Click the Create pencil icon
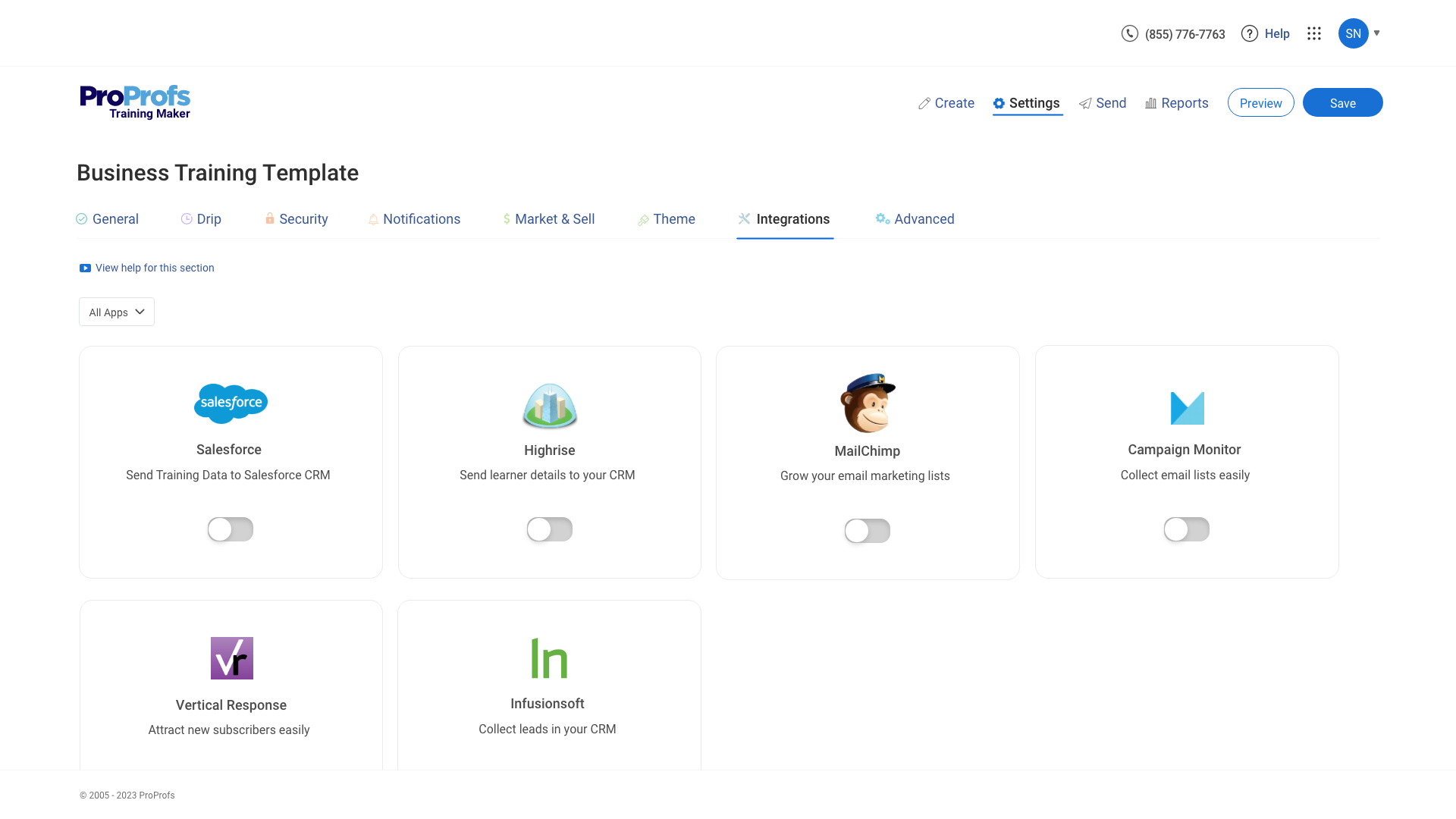This screenshot has width=1456, height=819. coord(924,103)
